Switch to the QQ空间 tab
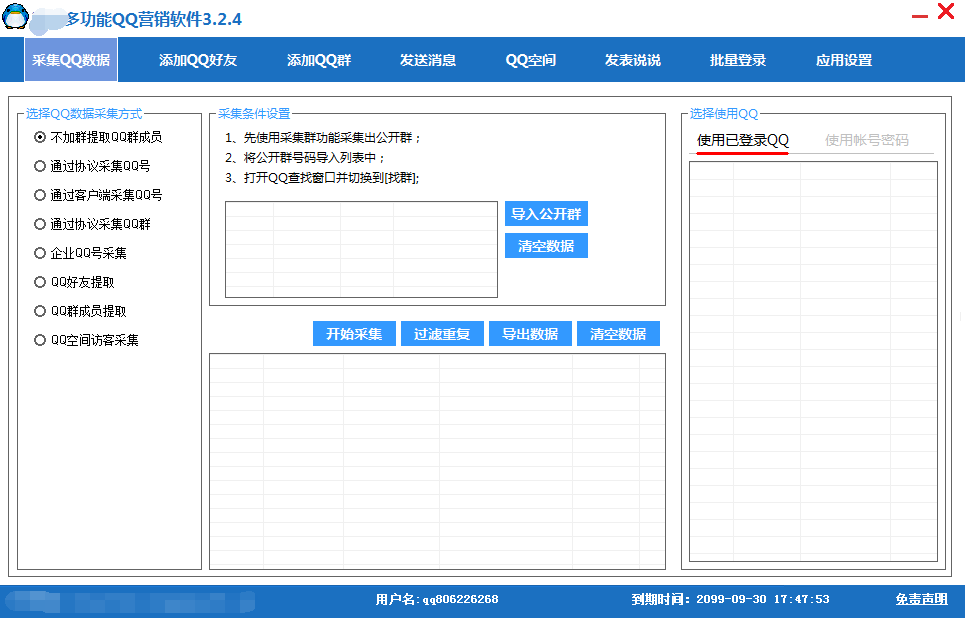Screen dimensions: 965x618 [x=531, y=60]
